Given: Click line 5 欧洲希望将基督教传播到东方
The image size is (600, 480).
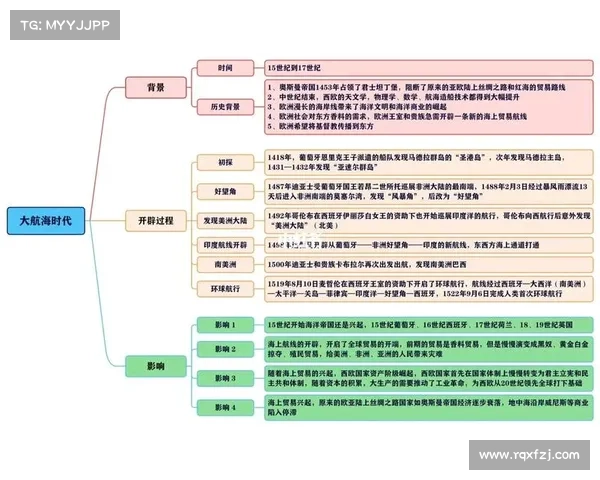Looking at the screenshot, I should [321, 126].
